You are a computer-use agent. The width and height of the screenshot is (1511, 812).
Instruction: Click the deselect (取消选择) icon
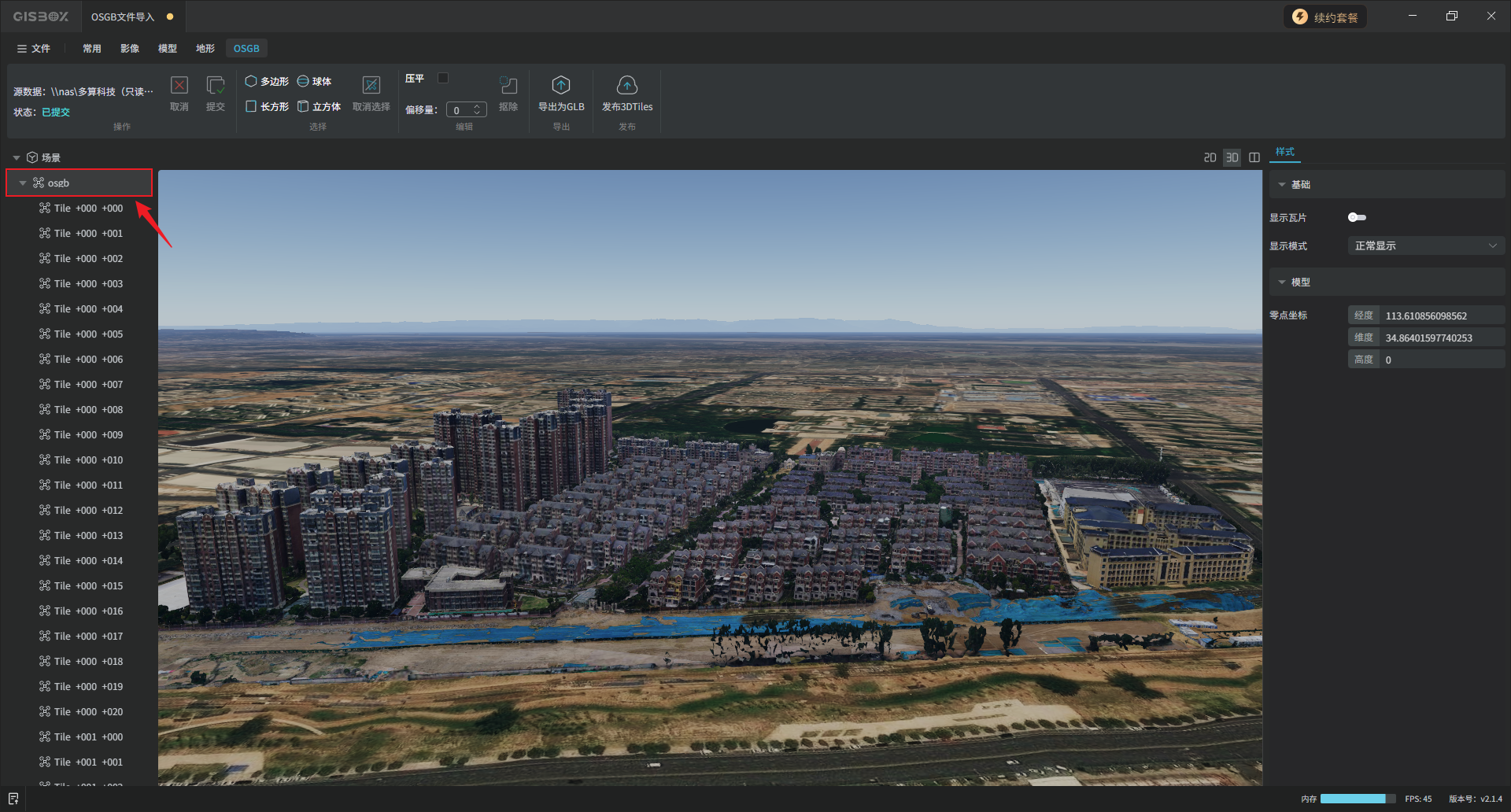click(x=371, y=86)
